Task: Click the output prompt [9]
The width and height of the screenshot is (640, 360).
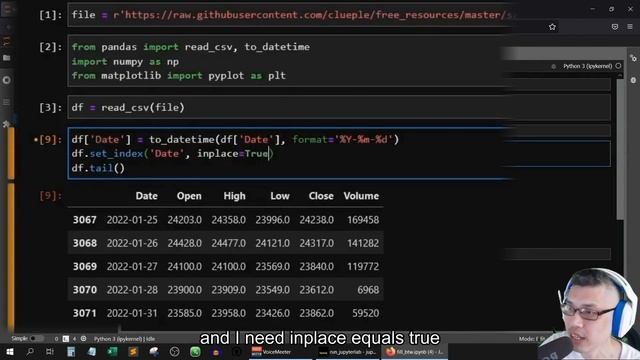Action: pyautogui.click(x=51, y=196)
